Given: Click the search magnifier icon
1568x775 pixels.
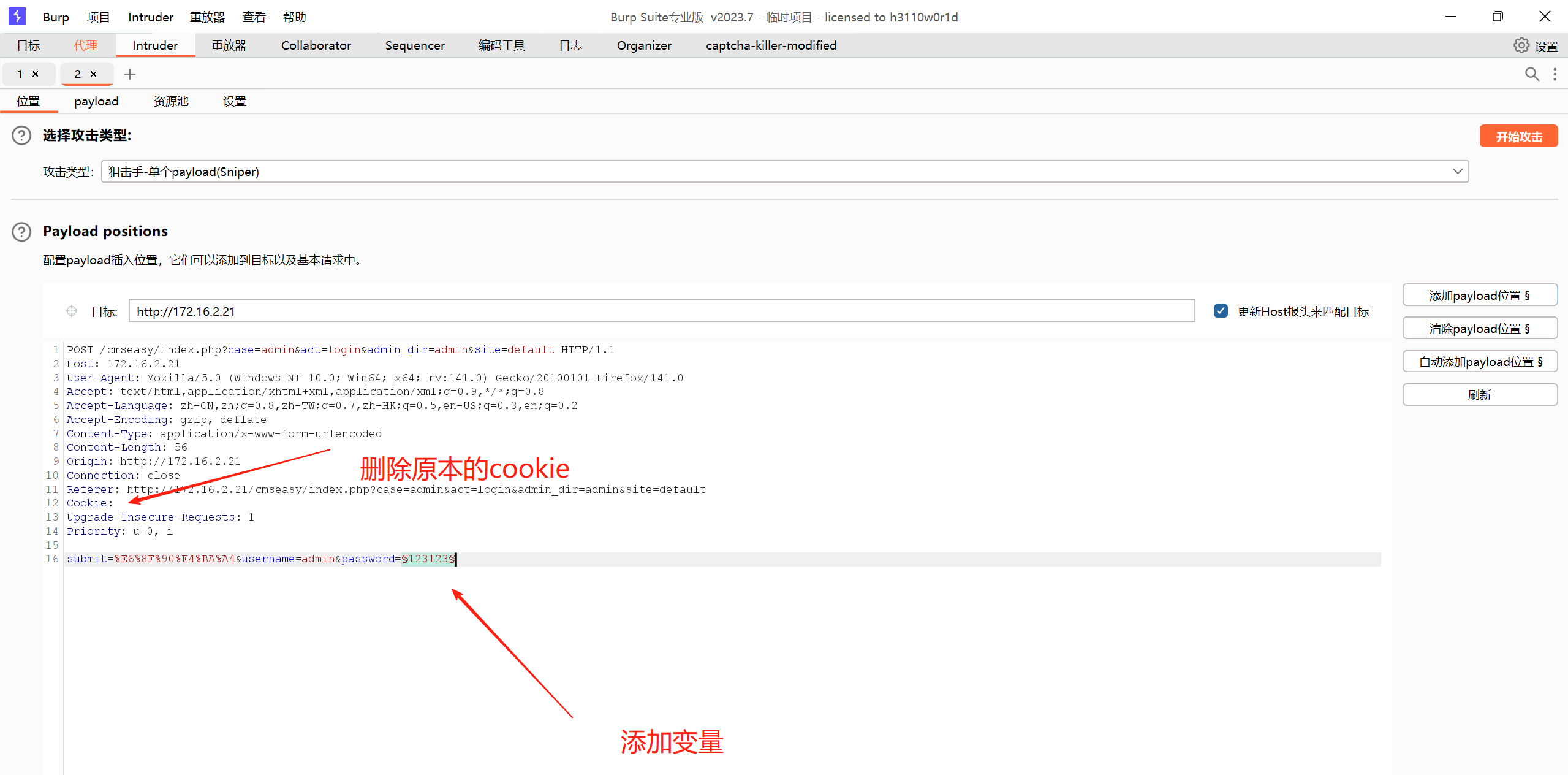Looking at the screenshot, I should pyautogui.click(x=1532, y=74).
